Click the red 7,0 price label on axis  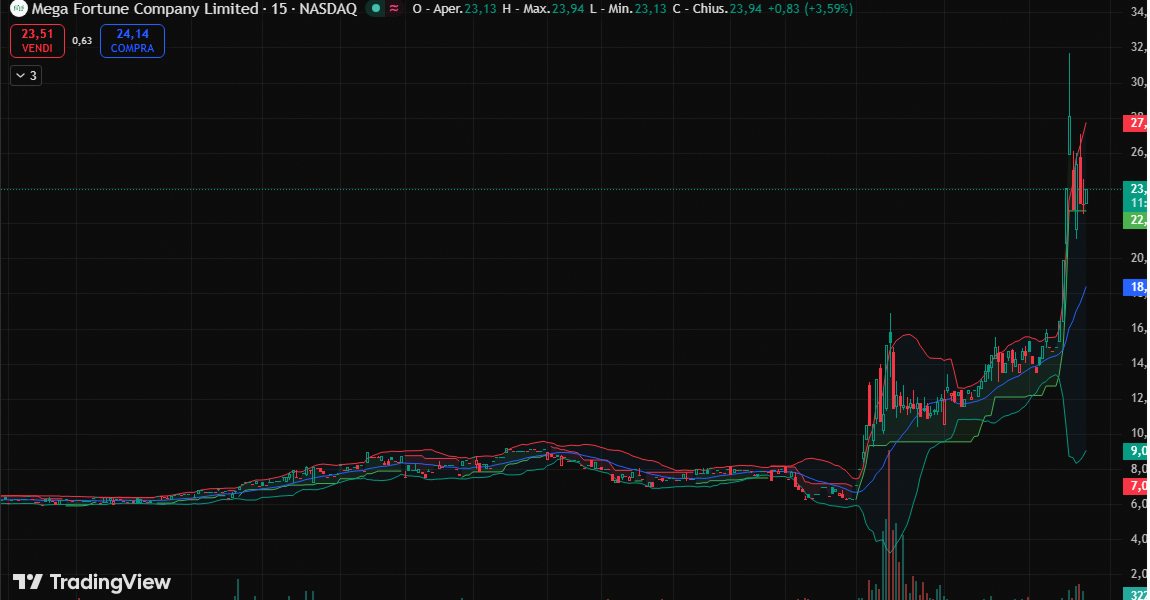[1136, 486]
